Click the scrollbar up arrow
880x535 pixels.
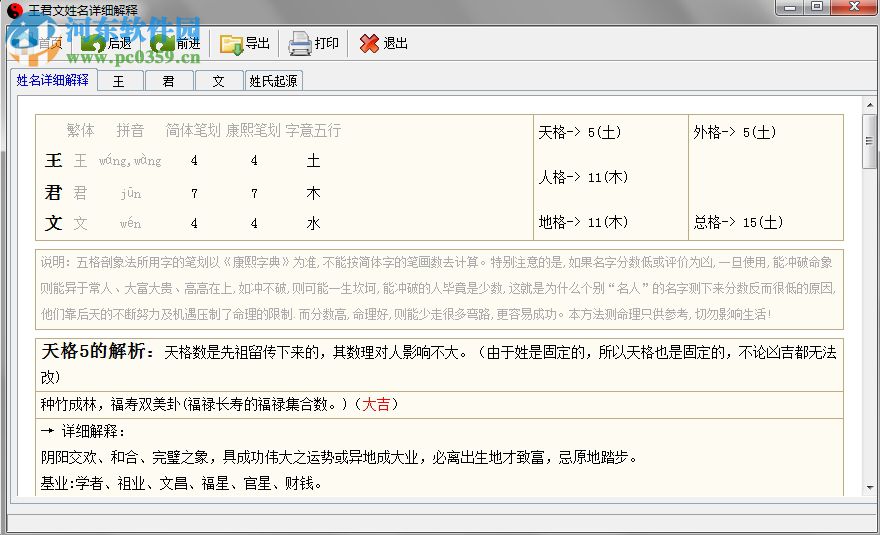[869, 105]
